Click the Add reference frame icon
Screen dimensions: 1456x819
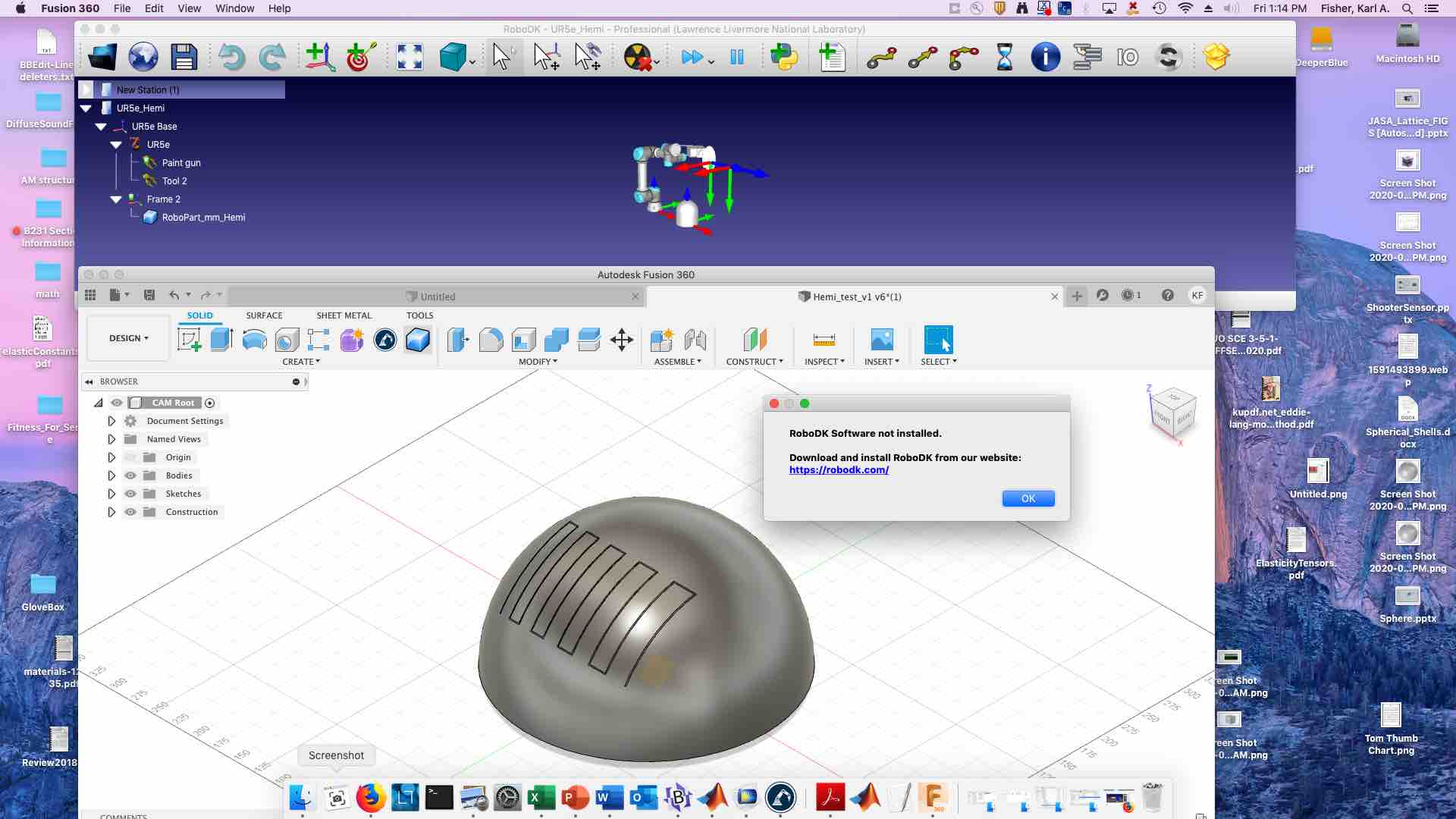(319, 57)
